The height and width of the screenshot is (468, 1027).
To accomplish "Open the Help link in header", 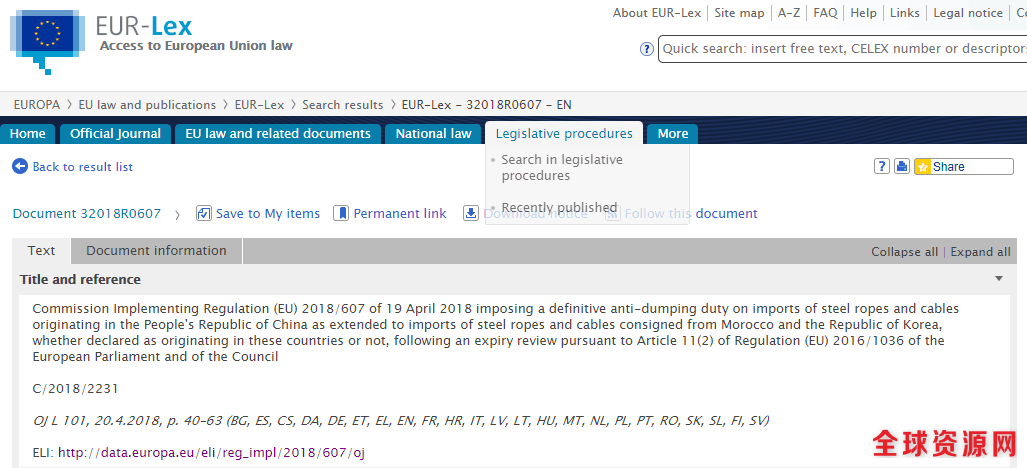I will pyautogui.click(x=863, y=13).
